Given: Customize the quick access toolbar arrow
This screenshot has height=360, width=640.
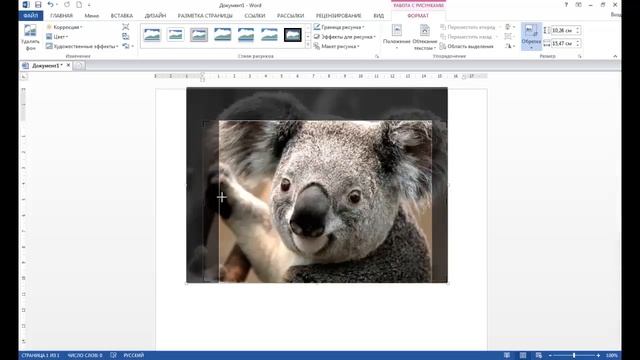Looking at the screenshot, I should (89, 5).
